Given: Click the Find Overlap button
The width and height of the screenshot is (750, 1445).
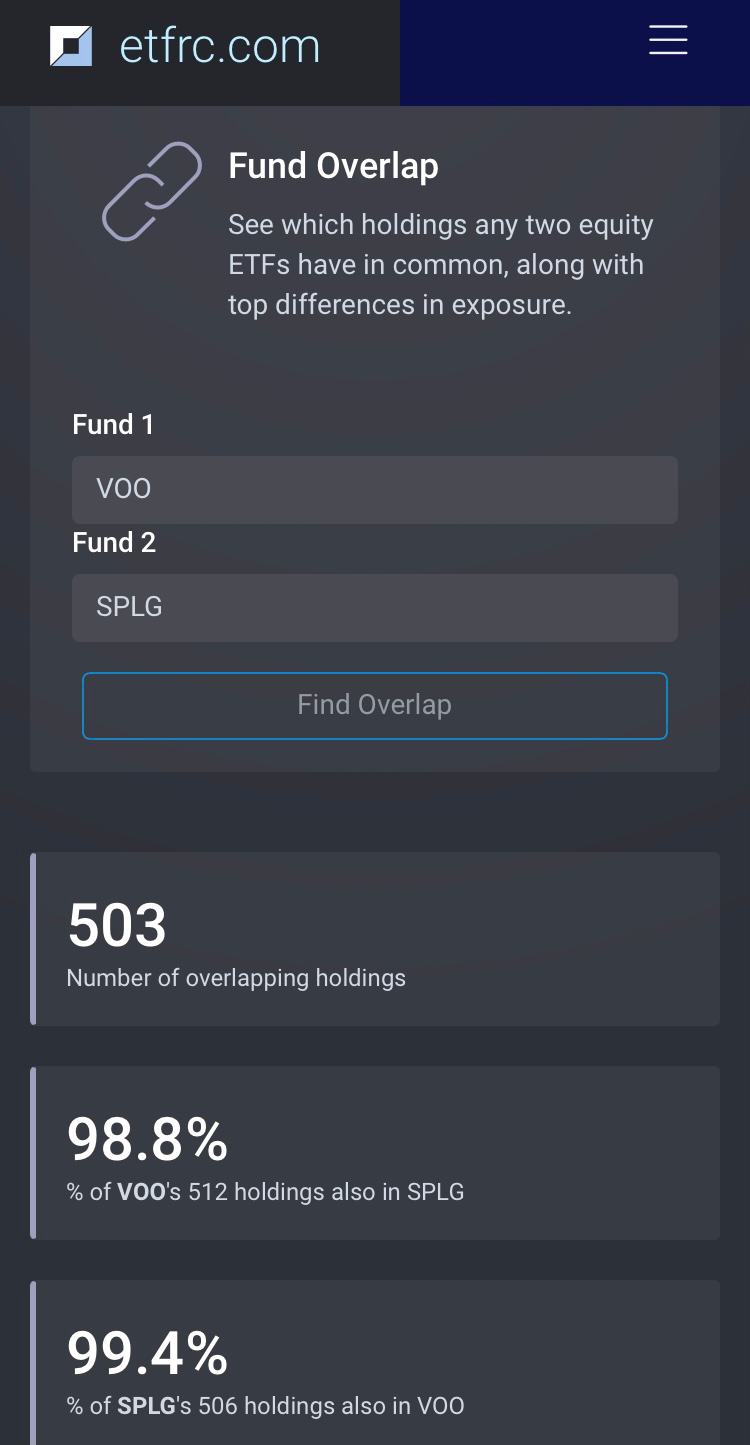Looking at the screenshot, I should [374, 706].
